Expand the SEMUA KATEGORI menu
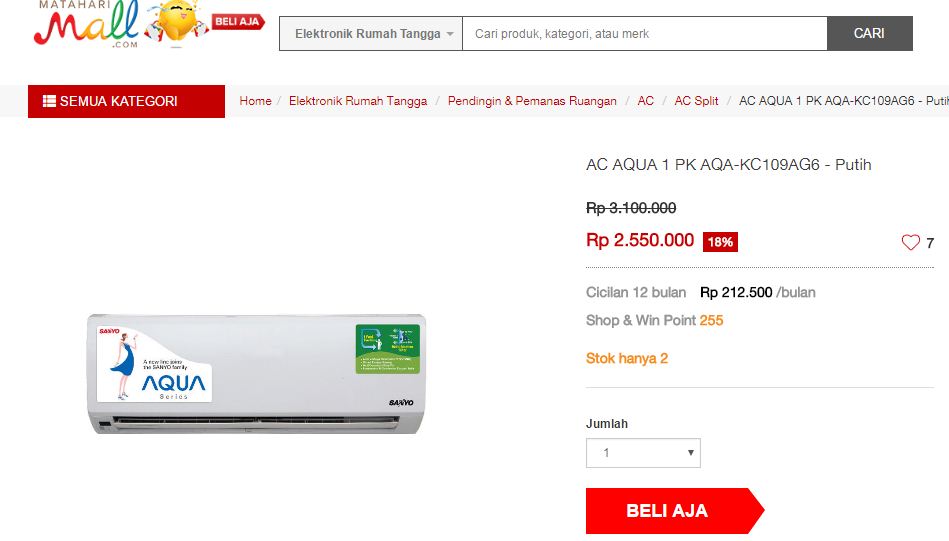Image resolution: width=949 pixels, height=541 pixels. 126,101
